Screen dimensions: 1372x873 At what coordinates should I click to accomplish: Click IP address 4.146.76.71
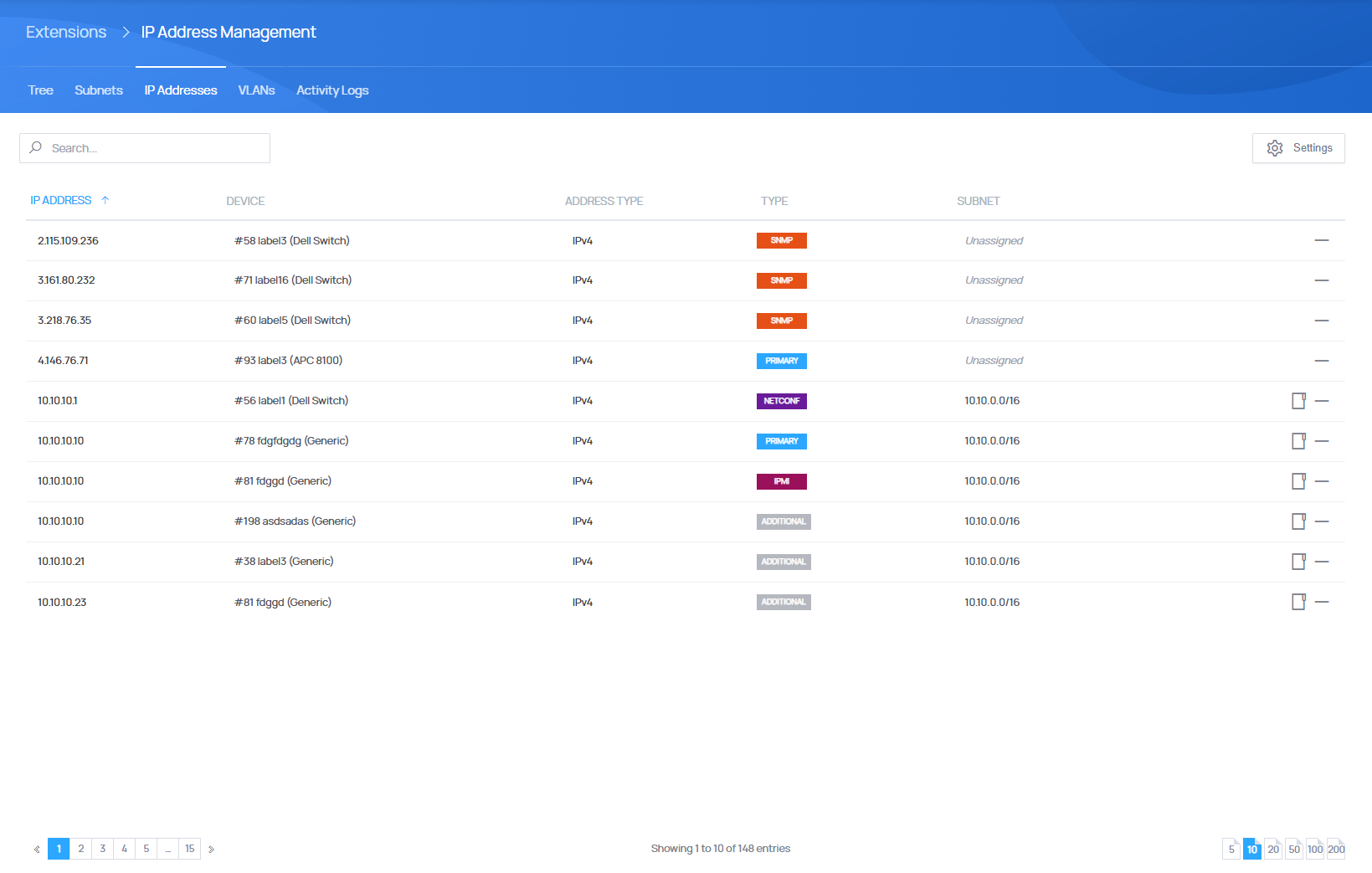pyautogui.click(x=63, y=361)
